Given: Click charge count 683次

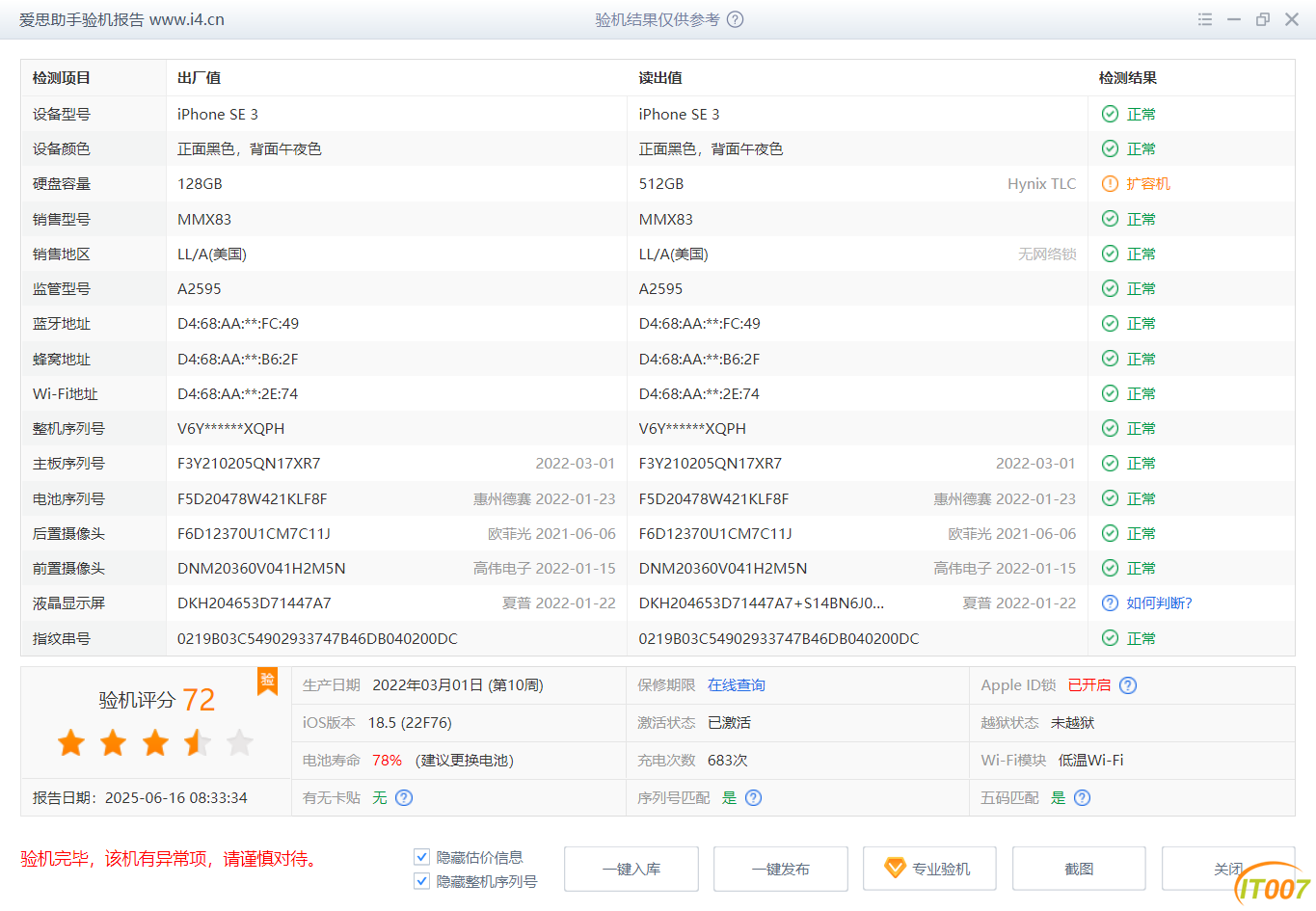Looking at the screenshot, I should pyautogui.click(x=728, y=760).
